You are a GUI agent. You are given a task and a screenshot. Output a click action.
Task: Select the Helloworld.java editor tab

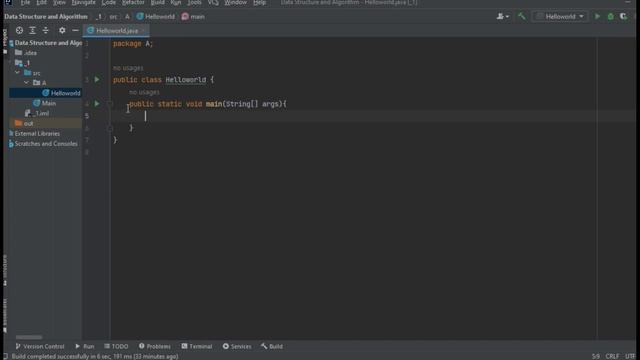point(117,31)
